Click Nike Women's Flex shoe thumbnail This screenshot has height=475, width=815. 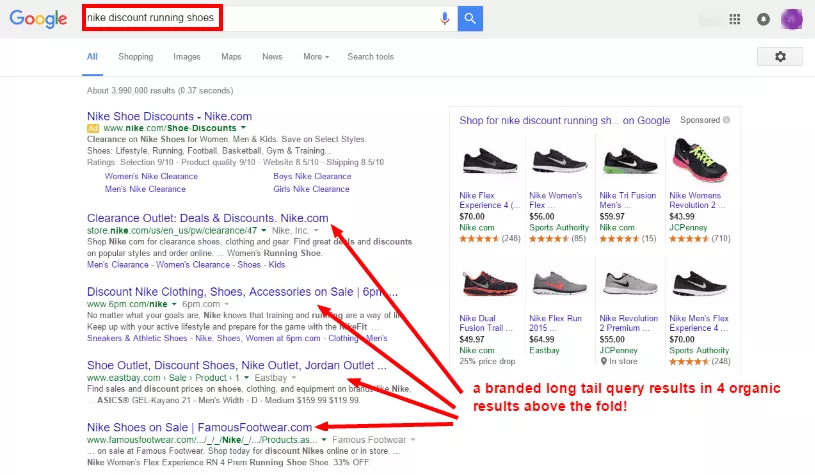(559, 161)
